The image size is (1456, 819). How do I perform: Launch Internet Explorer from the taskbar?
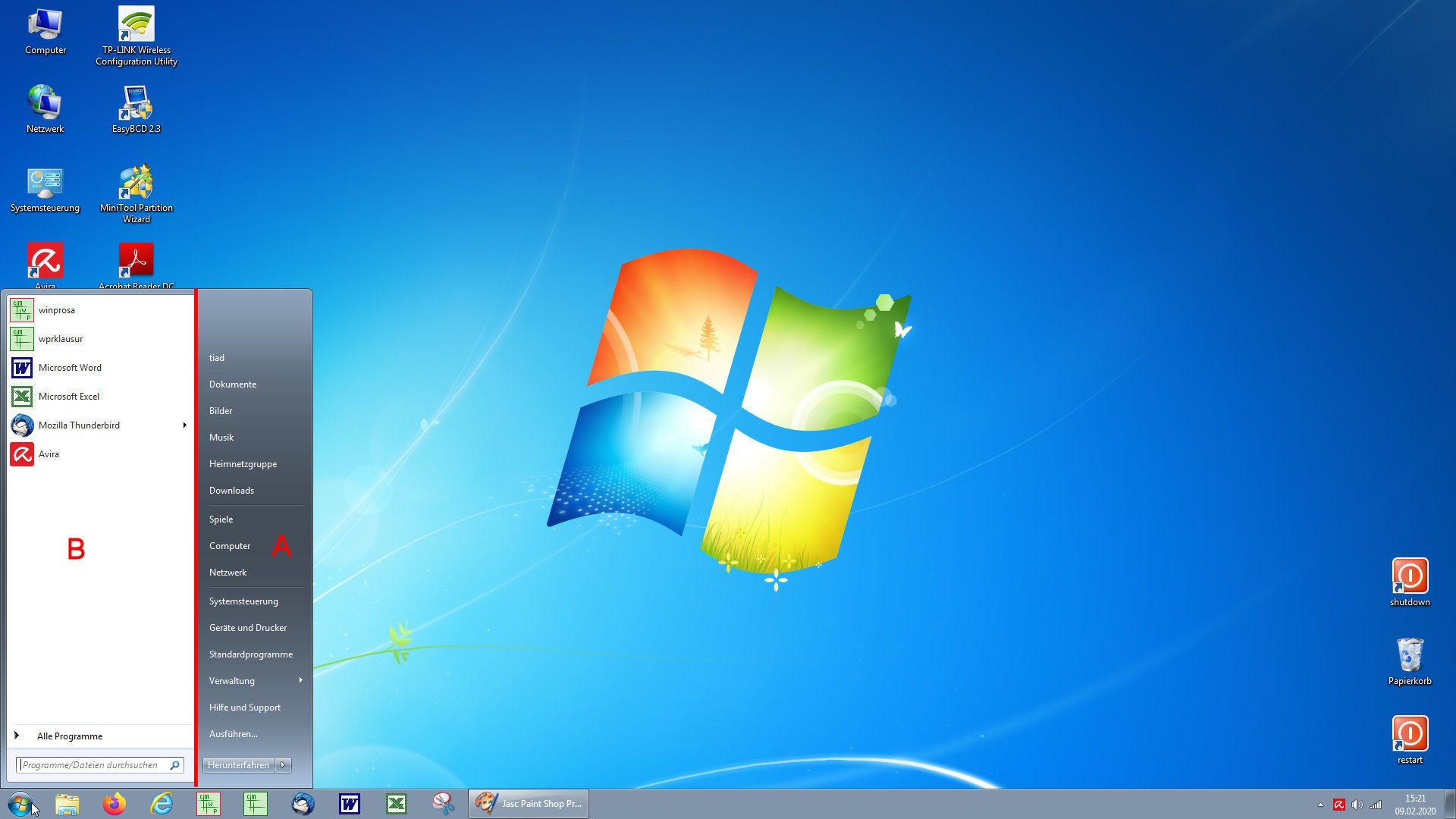click(162, 804)
